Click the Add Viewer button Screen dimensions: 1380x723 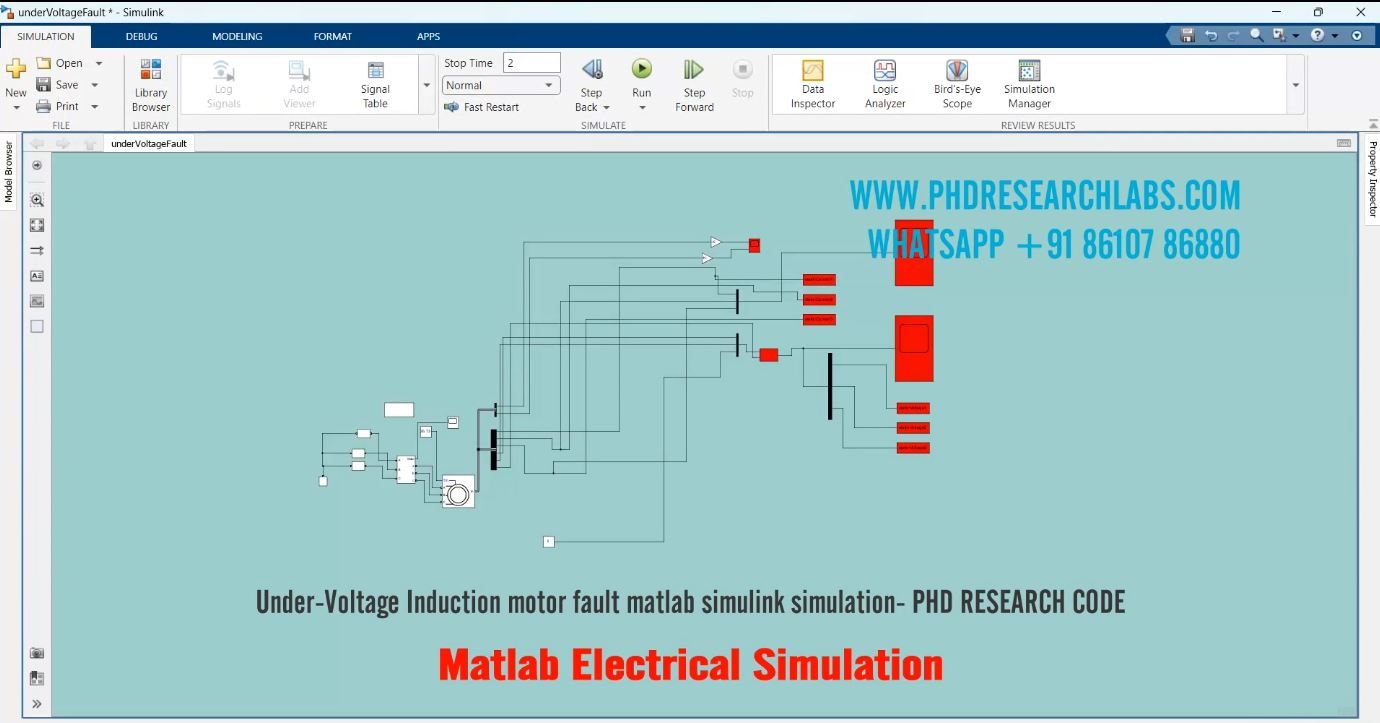299,85
